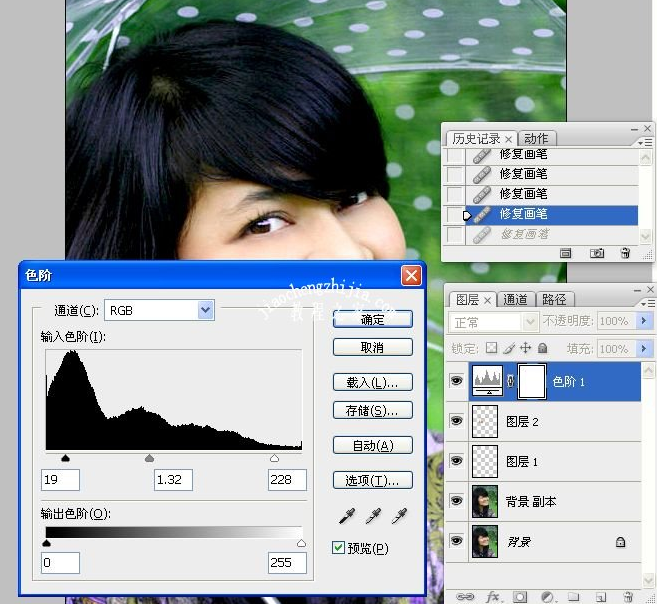Click the midtone gray input level slider
The height and width of the screenshot is (608, 660).
[150, 458]
